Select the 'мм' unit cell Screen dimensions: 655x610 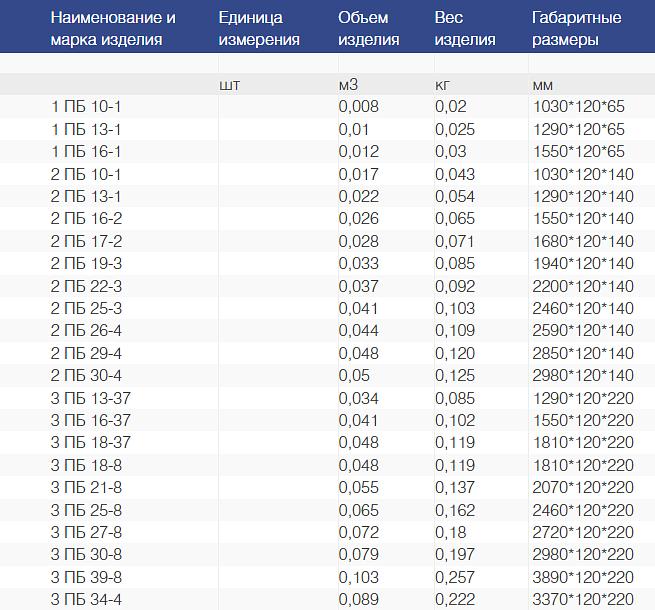click(544, 85)
